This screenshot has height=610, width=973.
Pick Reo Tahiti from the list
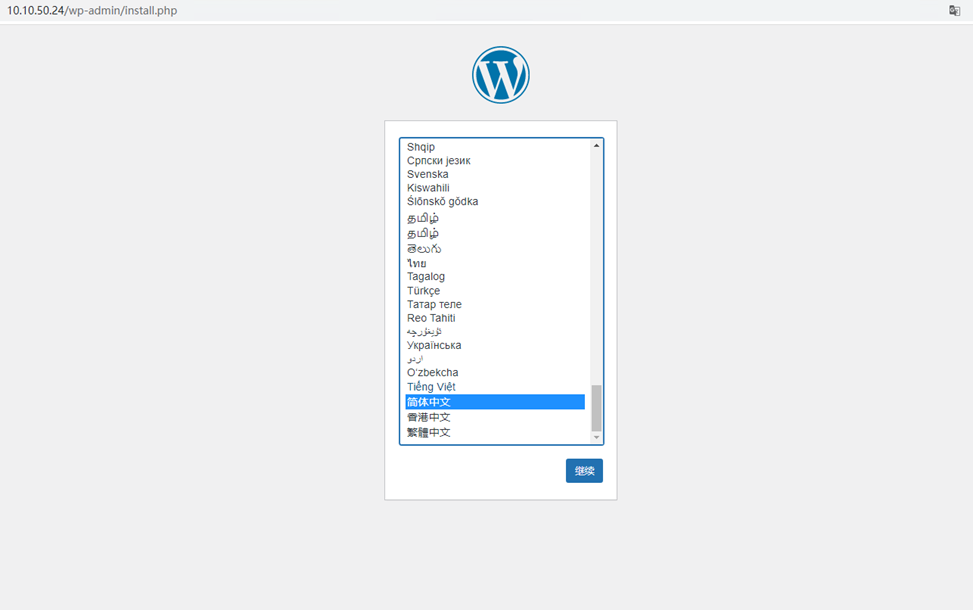(x=495, y=318)
